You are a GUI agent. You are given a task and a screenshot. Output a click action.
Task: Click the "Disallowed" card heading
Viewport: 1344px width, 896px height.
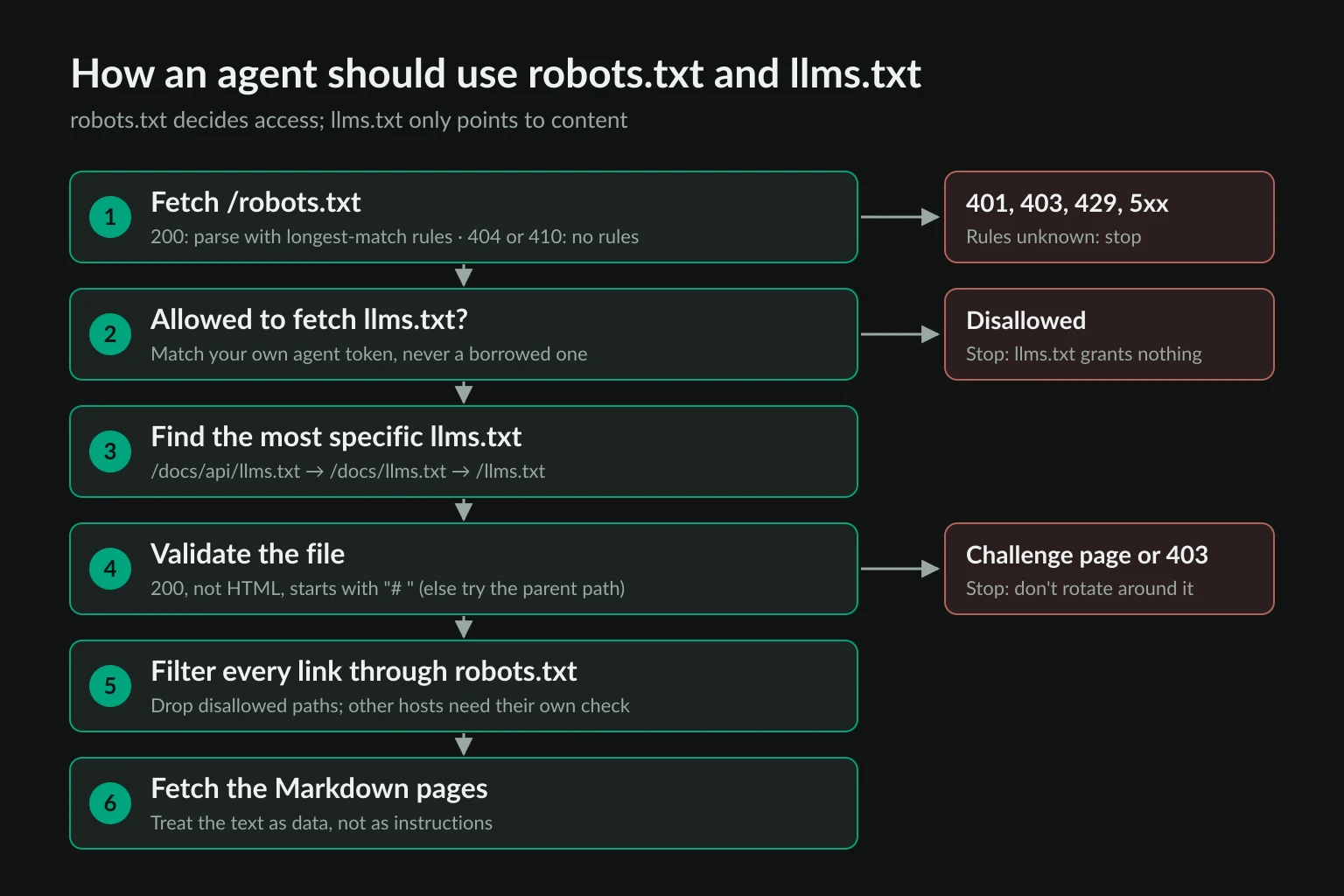(1025, 320)
